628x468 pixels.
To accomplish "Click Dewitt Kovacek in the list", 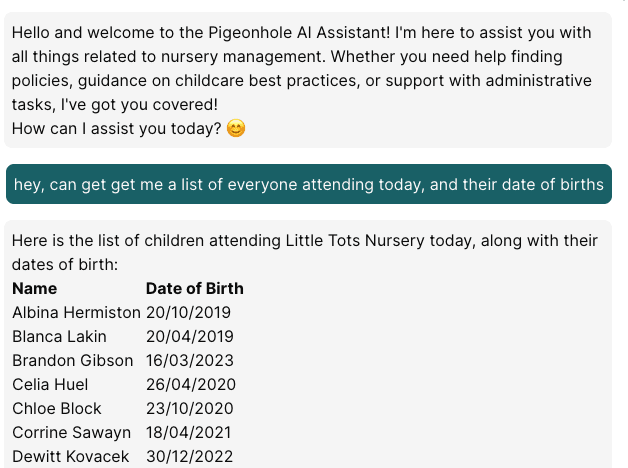I will 71,456.
